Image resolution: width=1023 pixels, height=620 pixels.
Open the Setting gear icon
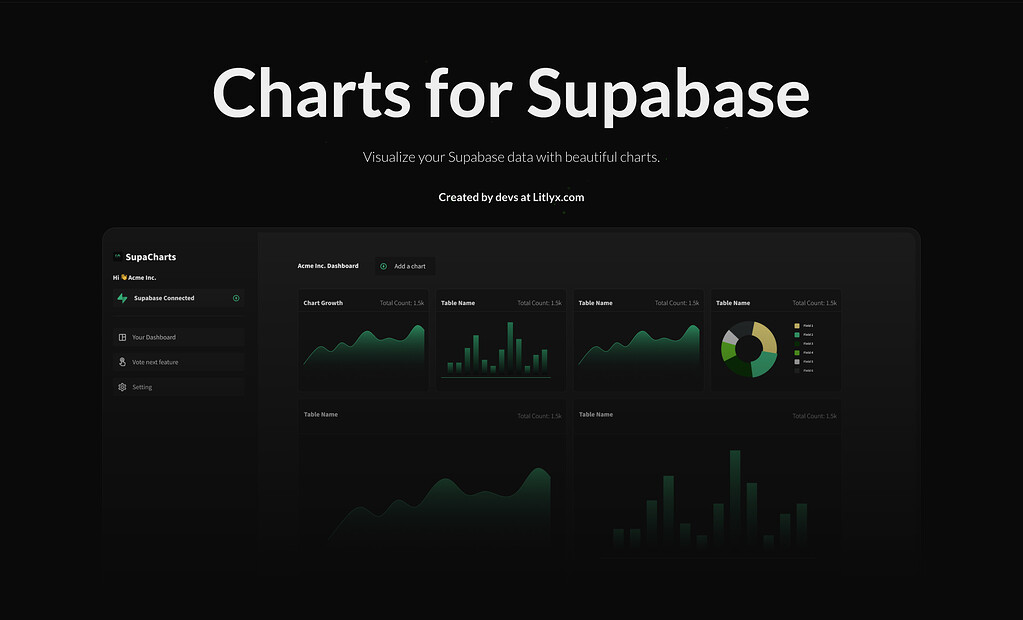121,386
